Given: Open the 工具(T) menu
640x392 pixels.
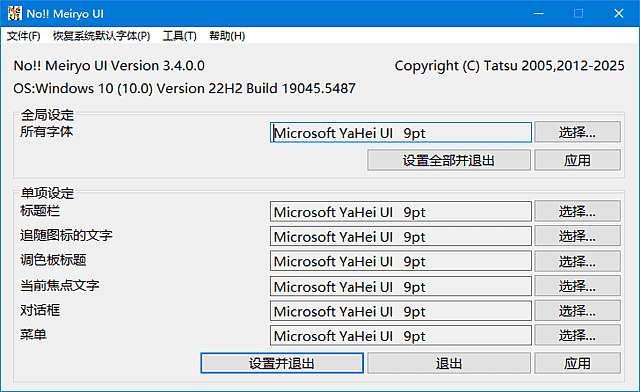Looking at the screenshot, I should [x=180, y=36].
